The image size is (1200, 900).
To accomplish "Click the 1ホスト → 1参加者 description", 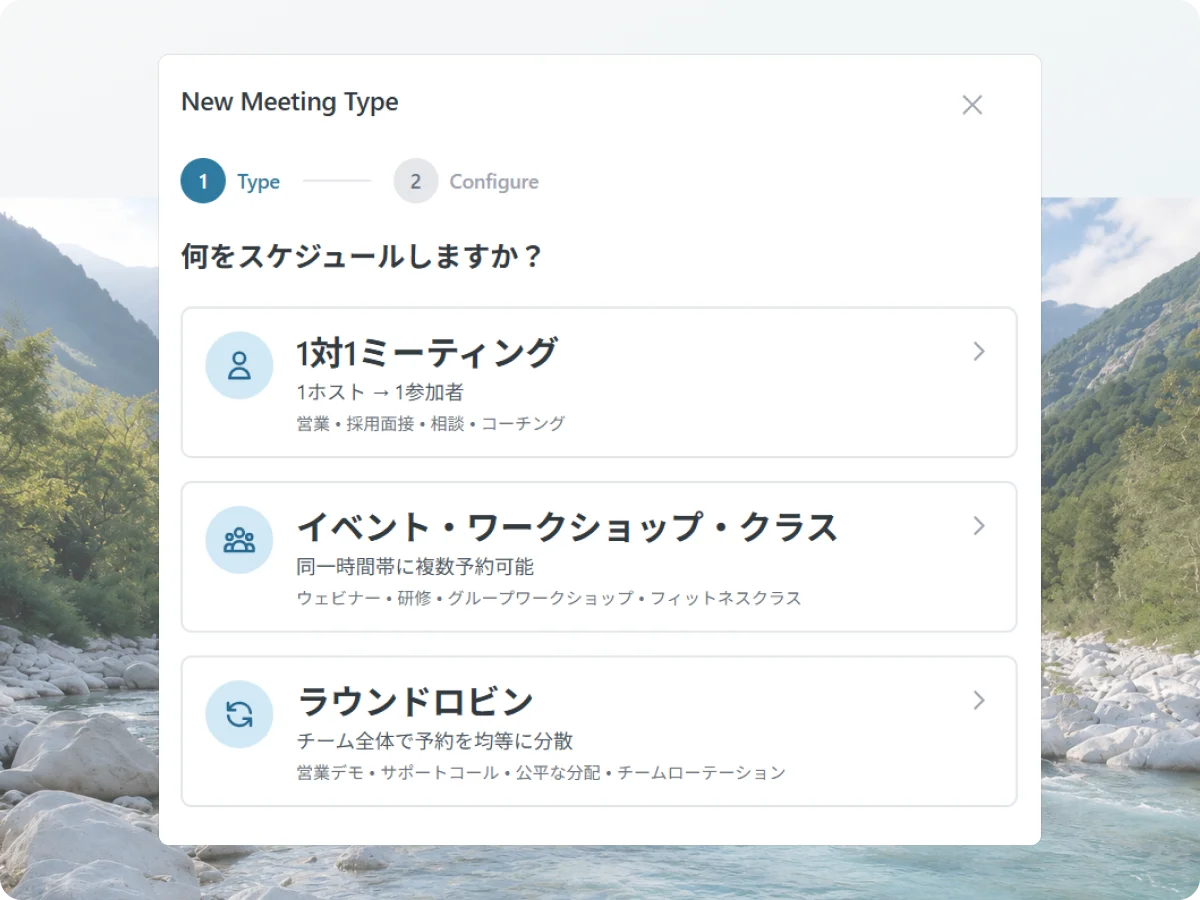I will click(x=380, y=392).
